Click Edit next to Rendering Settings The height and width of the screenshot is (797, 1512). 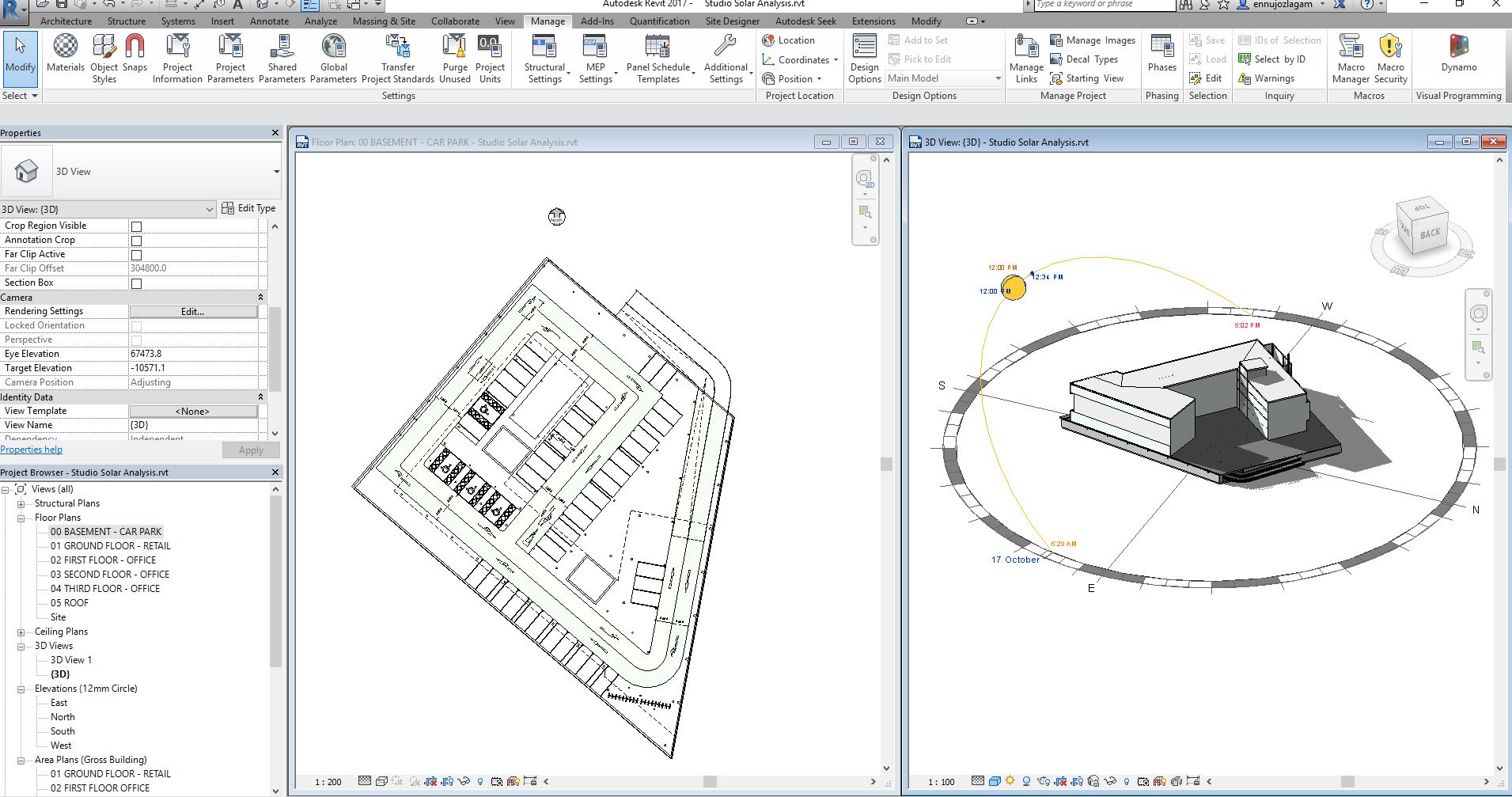(192, 311)
